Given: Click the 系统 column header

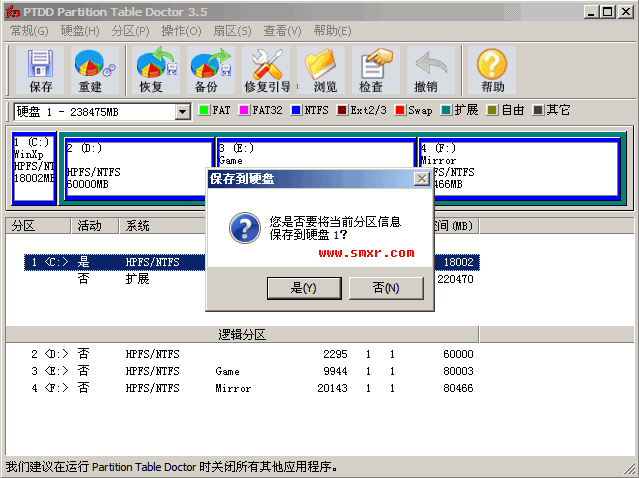Looking at the screenshot, I should (138, 226).
